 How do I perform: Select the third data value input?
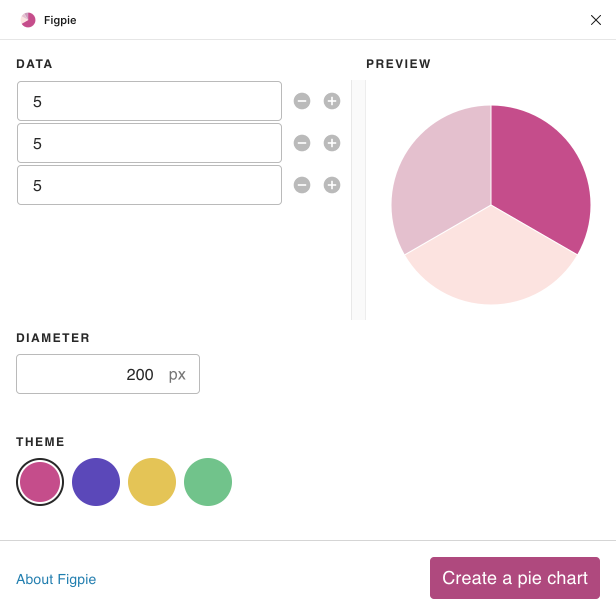pos(149,185)
